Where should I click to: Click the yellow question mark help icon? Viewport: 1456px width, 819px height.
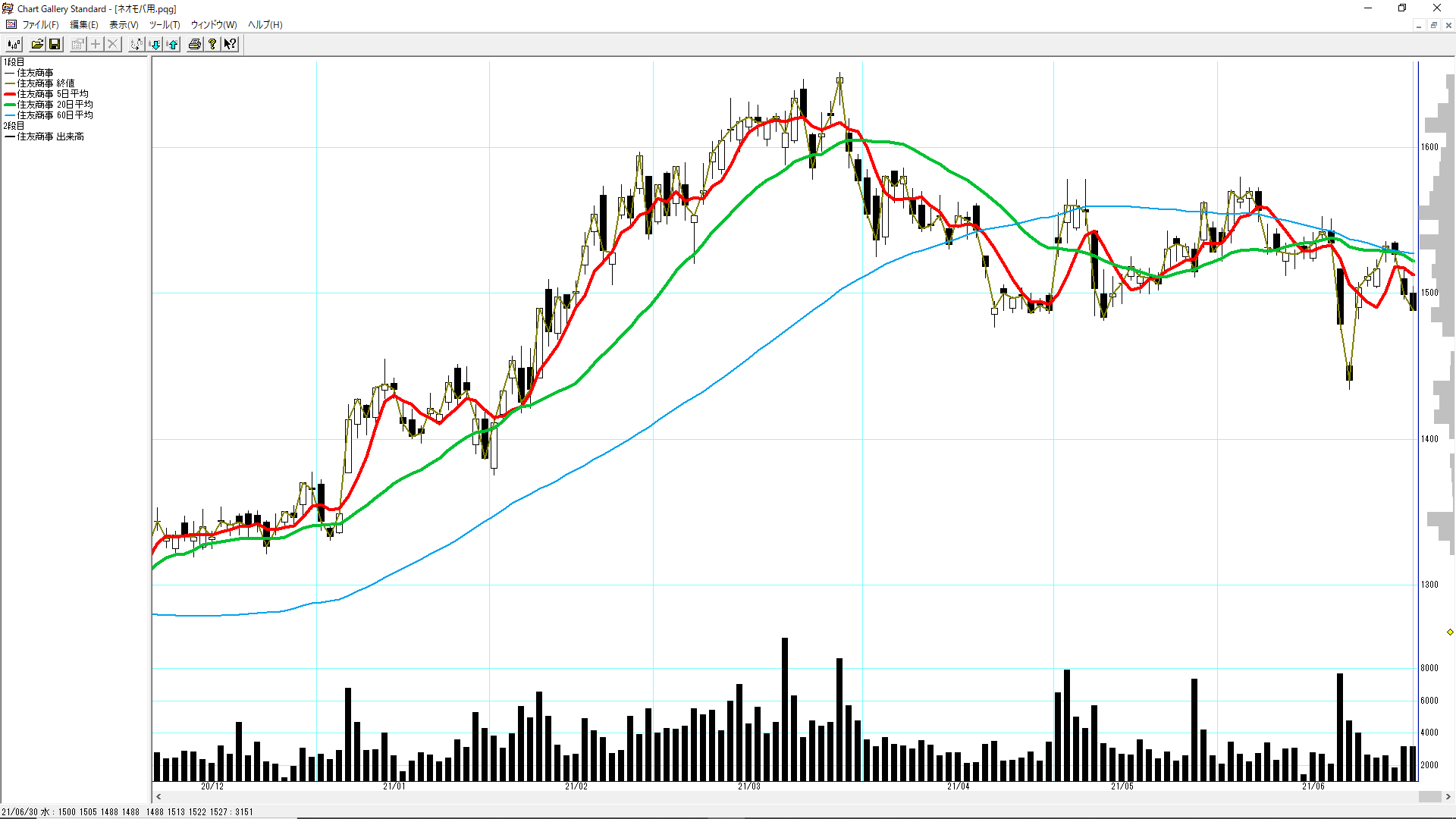point(212,44)
